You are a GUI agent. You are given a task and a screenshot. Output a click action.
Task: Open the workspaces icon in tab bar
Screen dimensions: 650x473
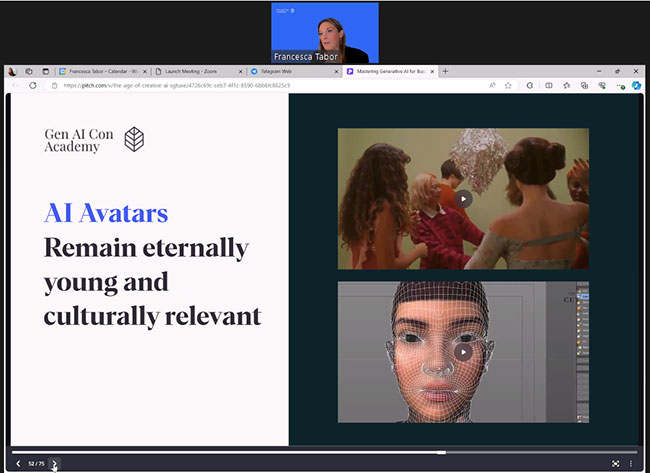[x=29, y=71]
